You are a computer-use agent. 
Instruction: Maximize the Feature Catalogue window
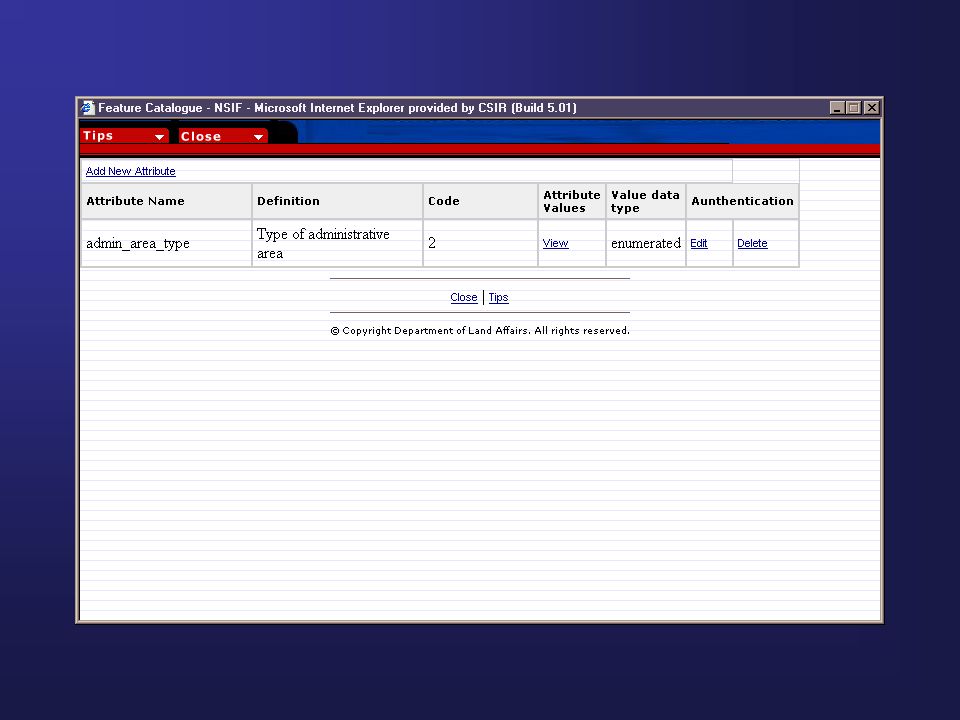(x=853, y=108)
